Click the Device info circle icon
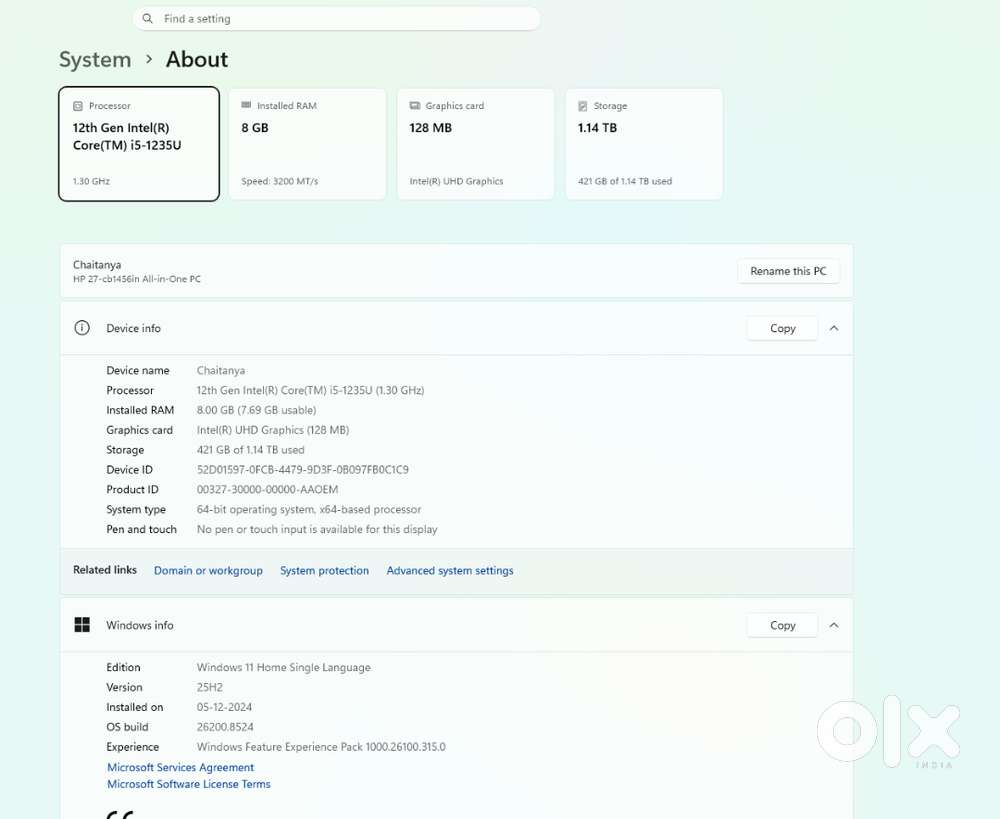 pos(82,328)
